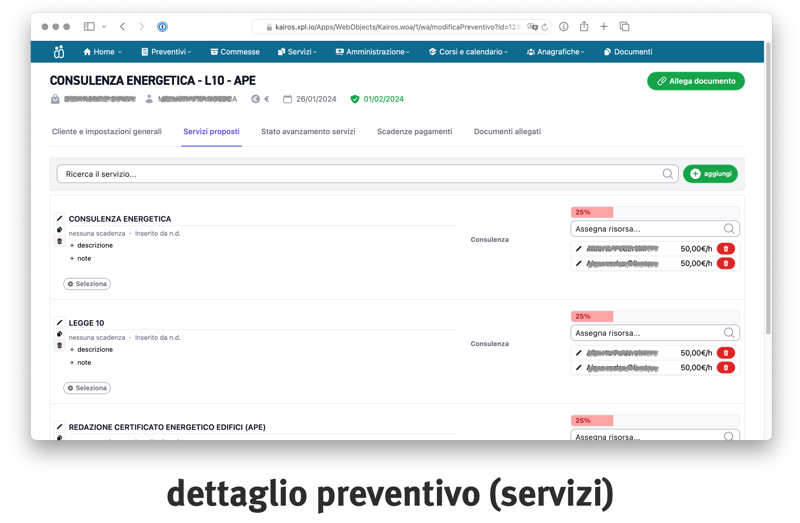Image resolution: width=800 pixels, height=523 pixels.
Task: Click the pencil icon beside CONSULENZA ENERGETICA
Action: point(60,219)
